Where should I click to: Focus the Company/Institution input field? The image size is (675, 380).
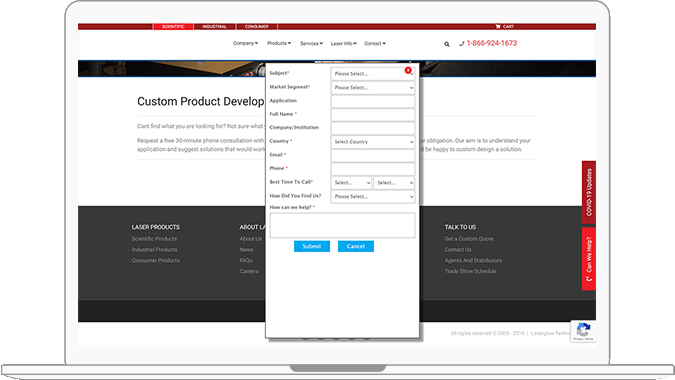pyautogui.click(x=373, y=128)
